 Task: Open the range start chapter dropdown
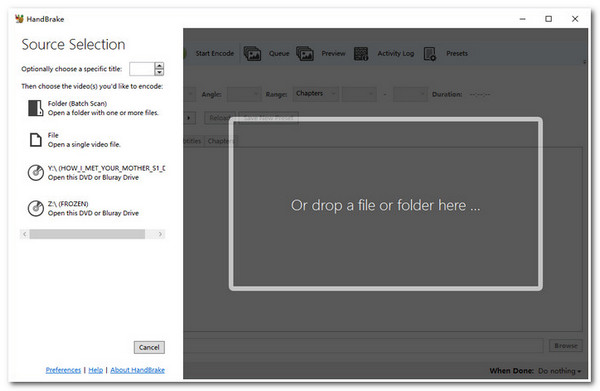[x=359, y=94]
